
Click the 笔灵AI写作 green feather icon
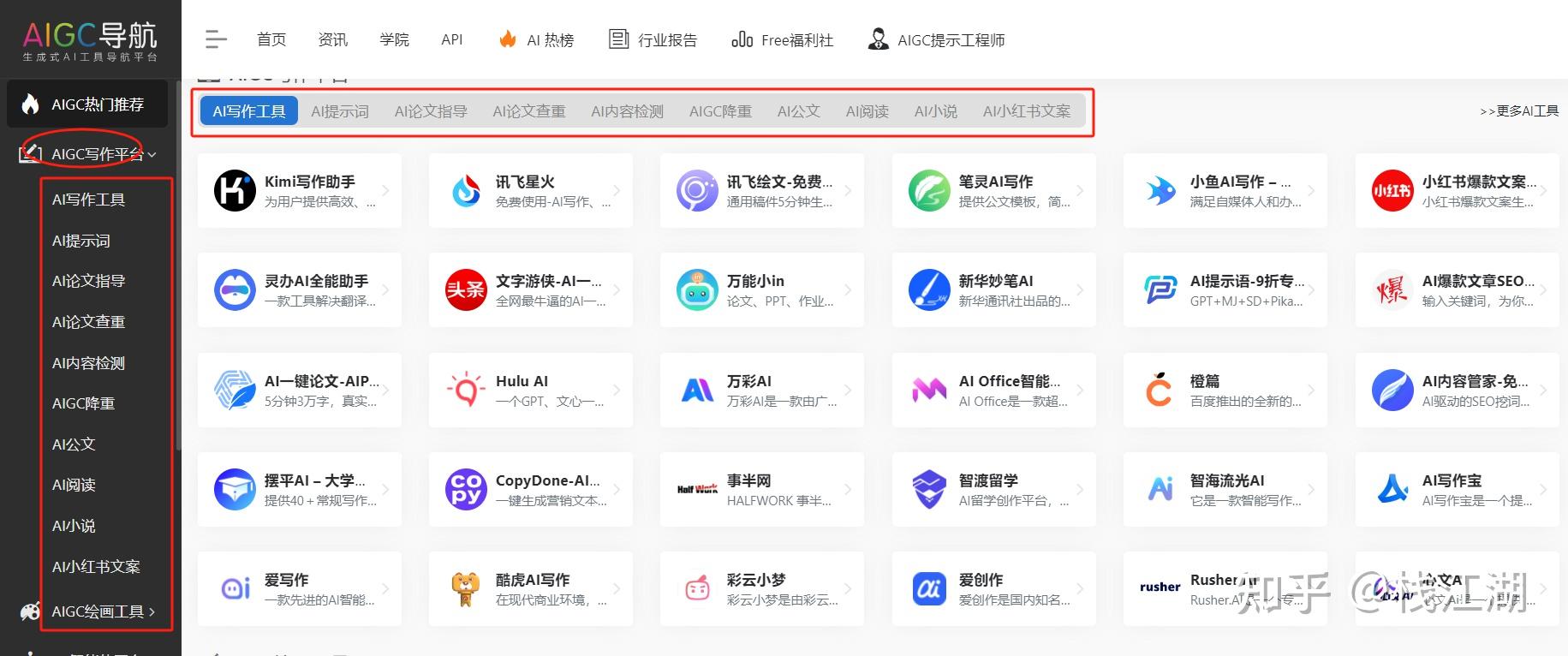929,190
